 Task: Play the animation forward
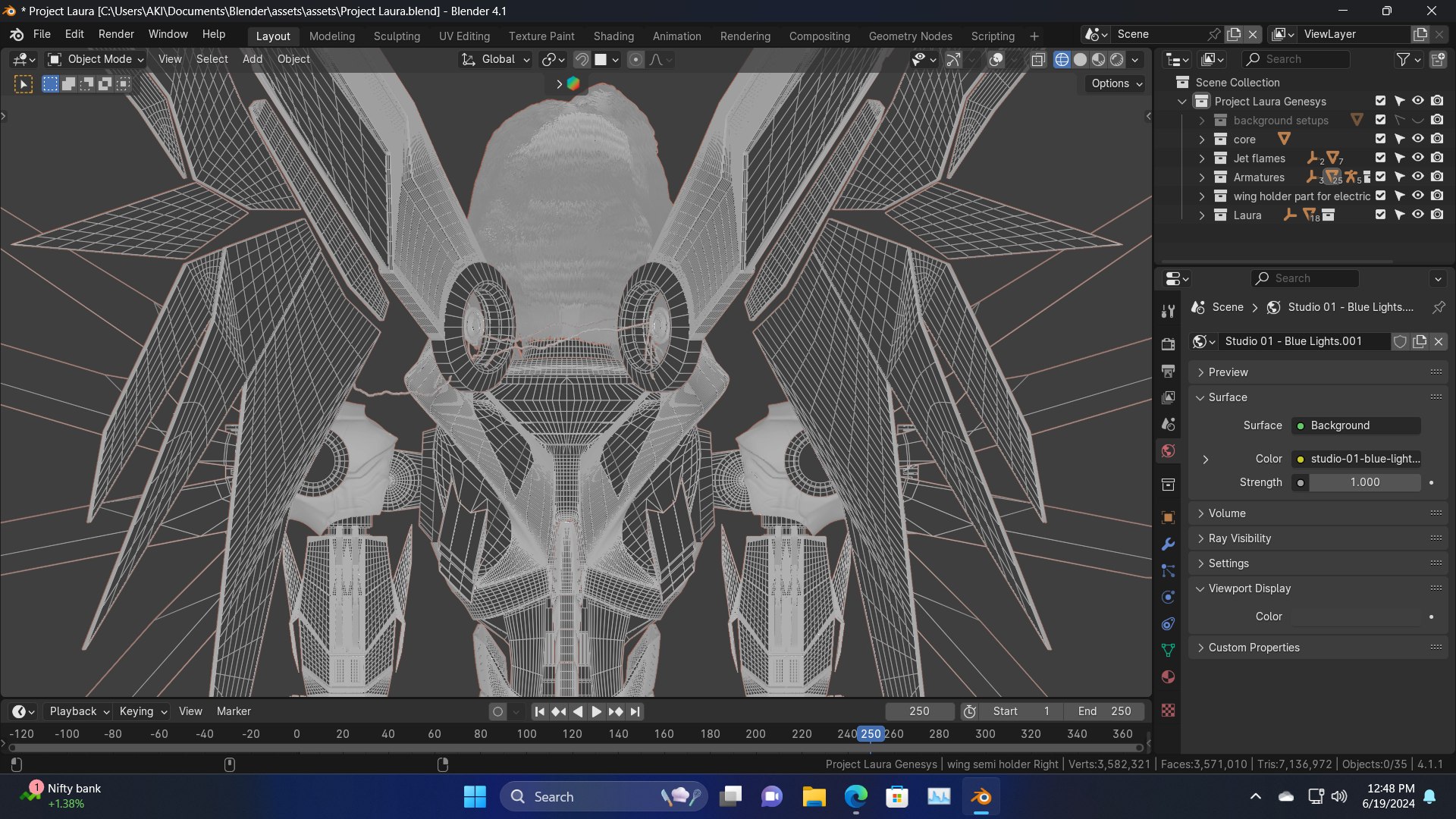[x=596, y=711]
